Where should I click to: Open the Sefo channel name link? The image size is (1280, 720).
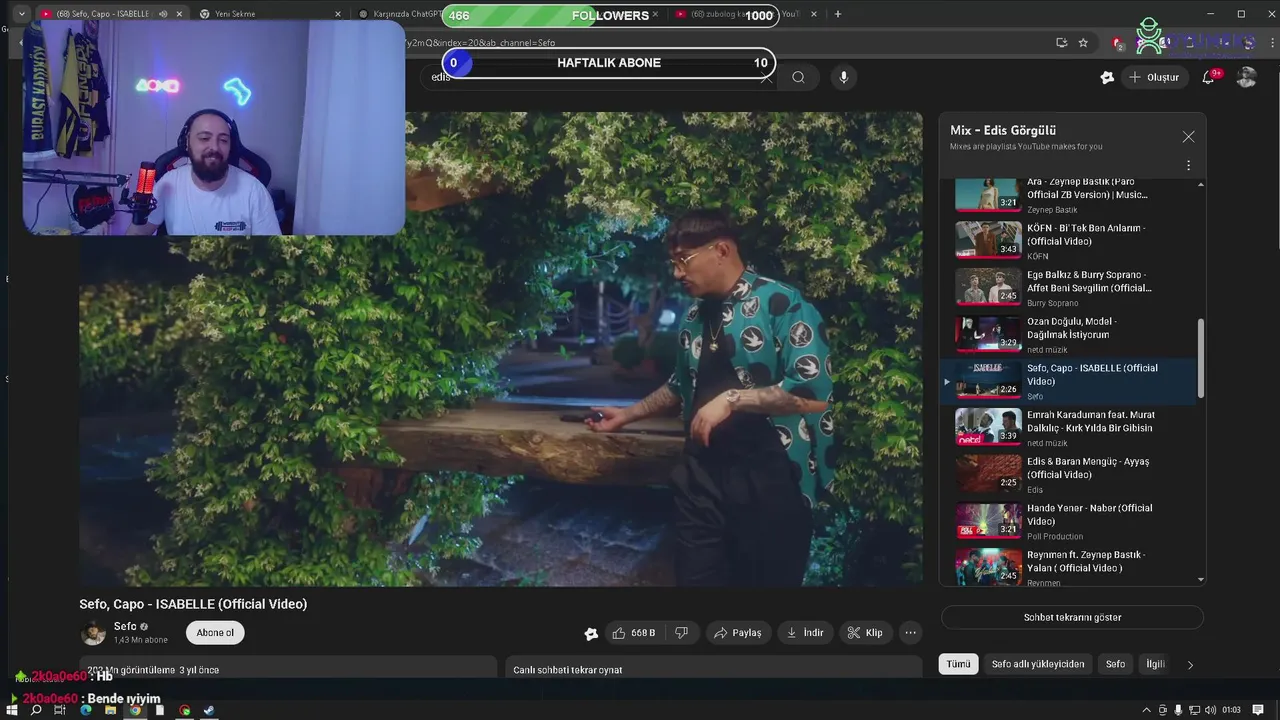[x=125, y=627]
